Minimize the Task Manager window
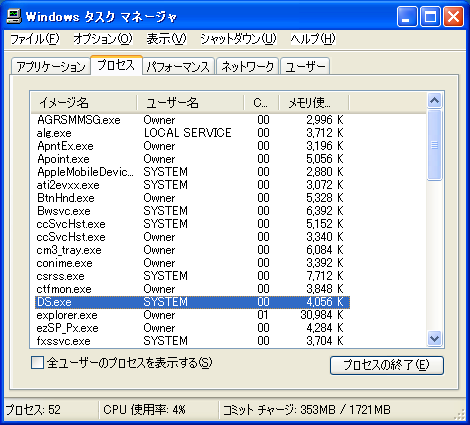Screen dimensions: 470x425 click(x=407, y=17)
